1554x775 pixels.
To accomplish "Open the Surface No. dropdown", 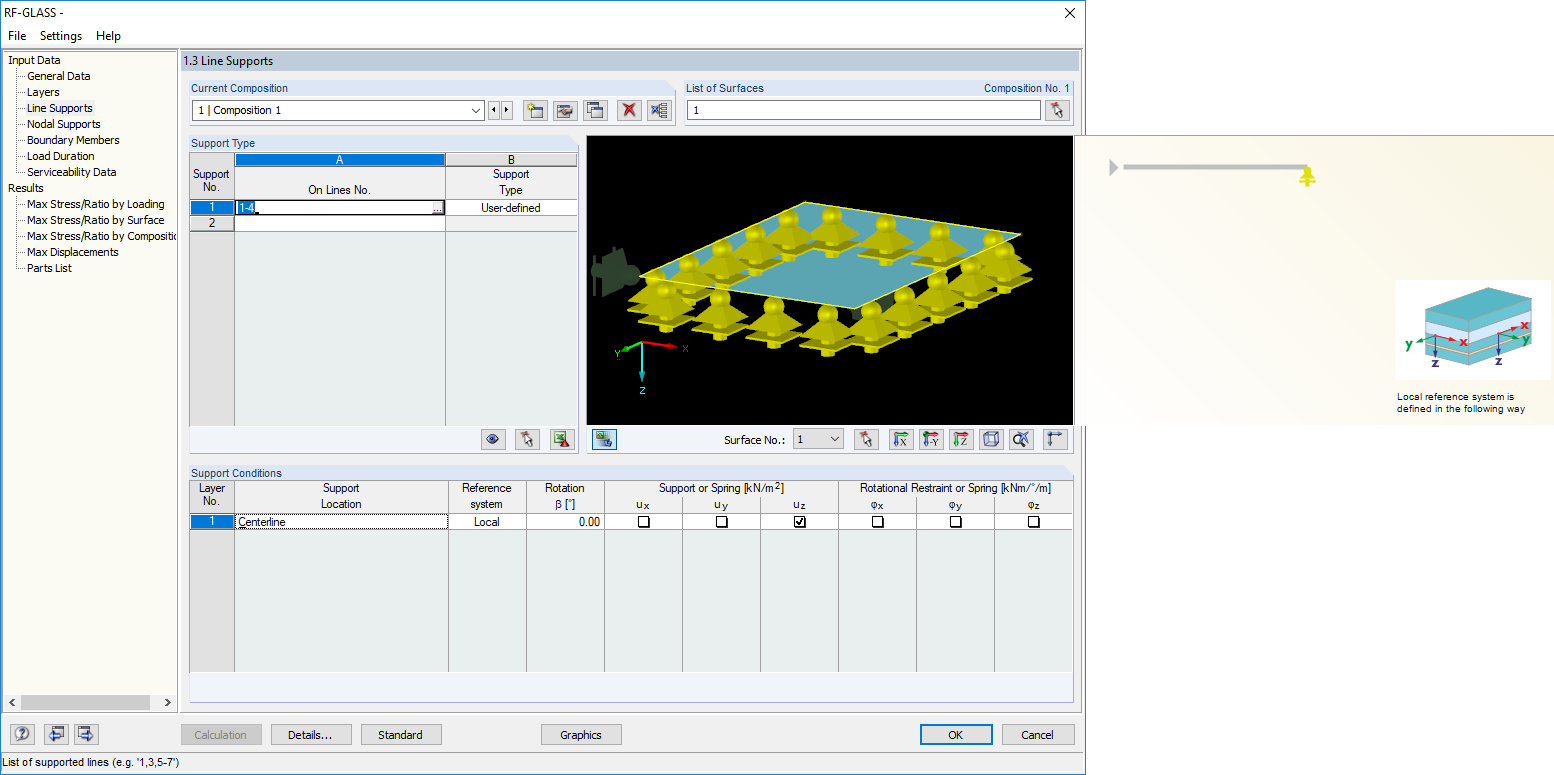I will [x=836, y=439].
